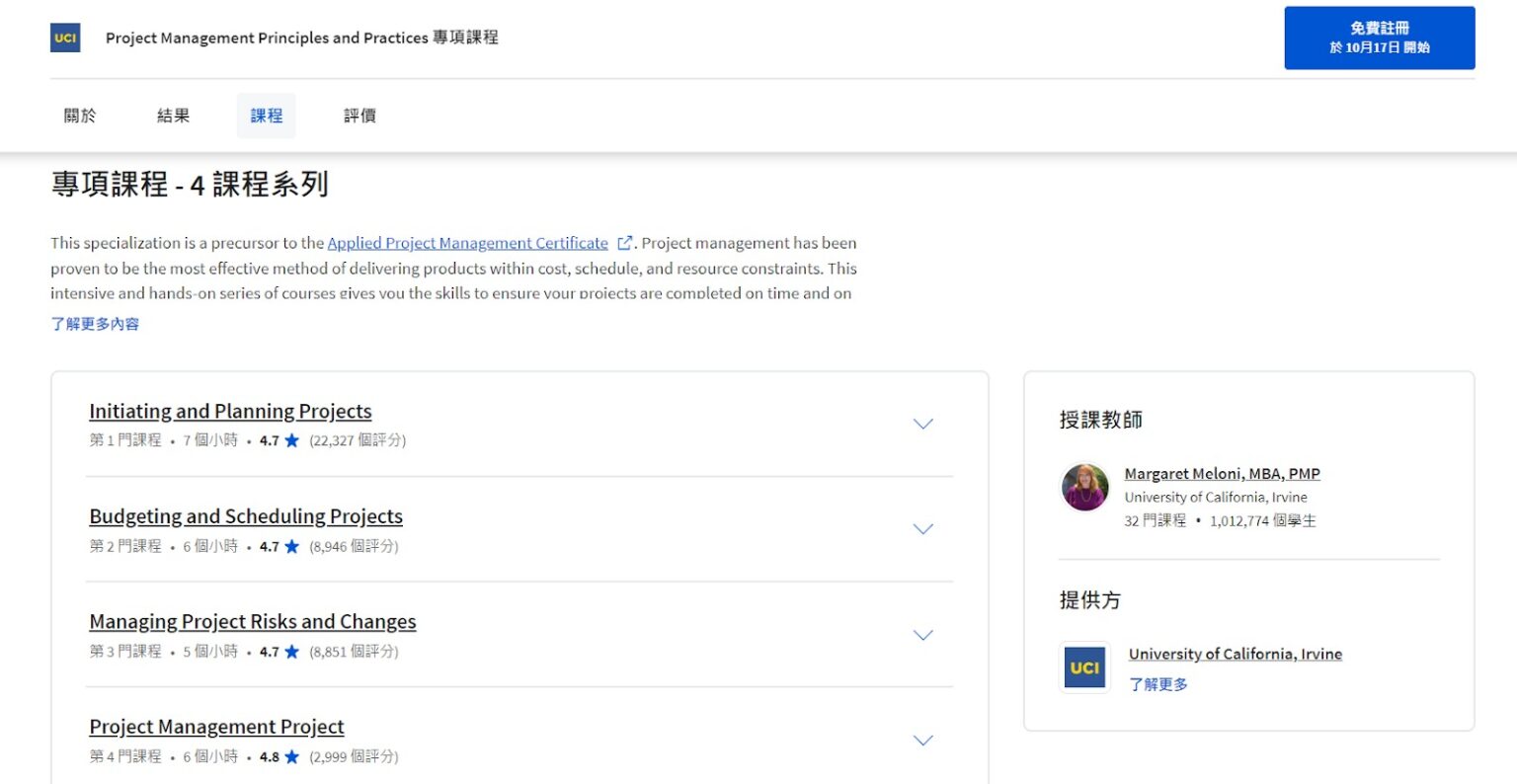The width and height of the screenshot is (1517, 784).
Task: Open the 關於 tab
Action: pos(79,116)
